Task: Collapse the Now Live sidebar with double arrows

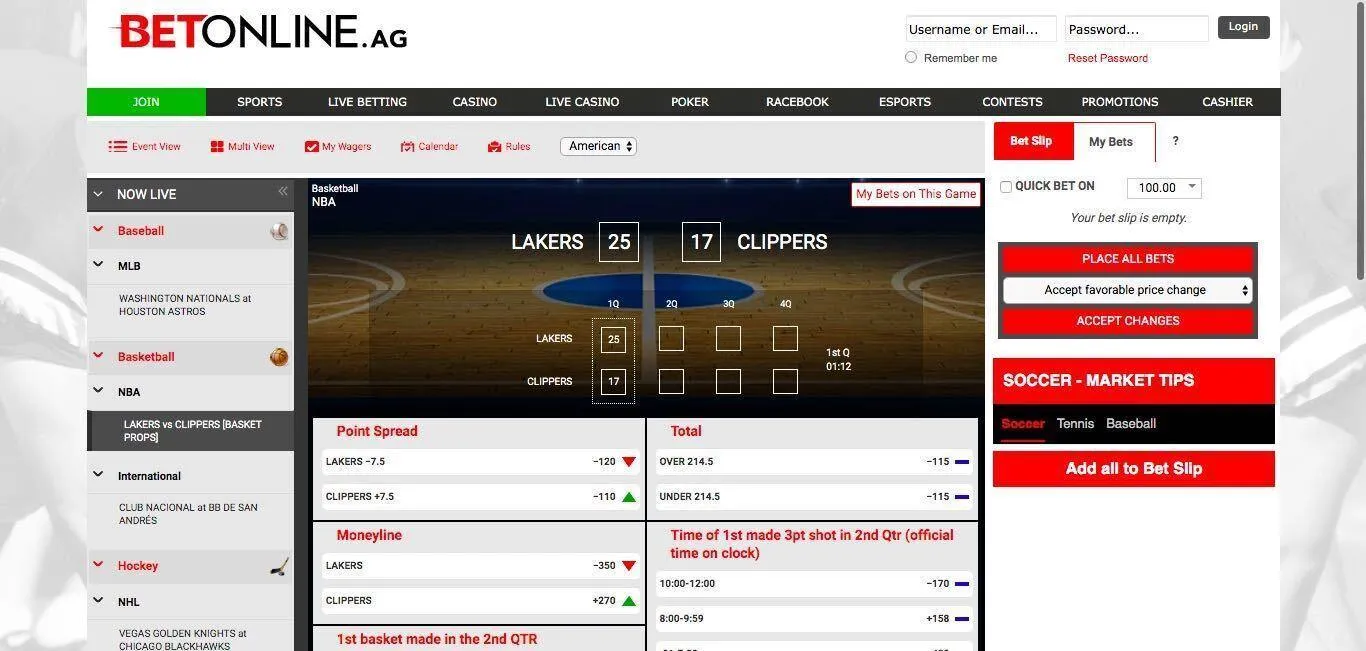Action: pyautogui.click(x=283, y=191)
